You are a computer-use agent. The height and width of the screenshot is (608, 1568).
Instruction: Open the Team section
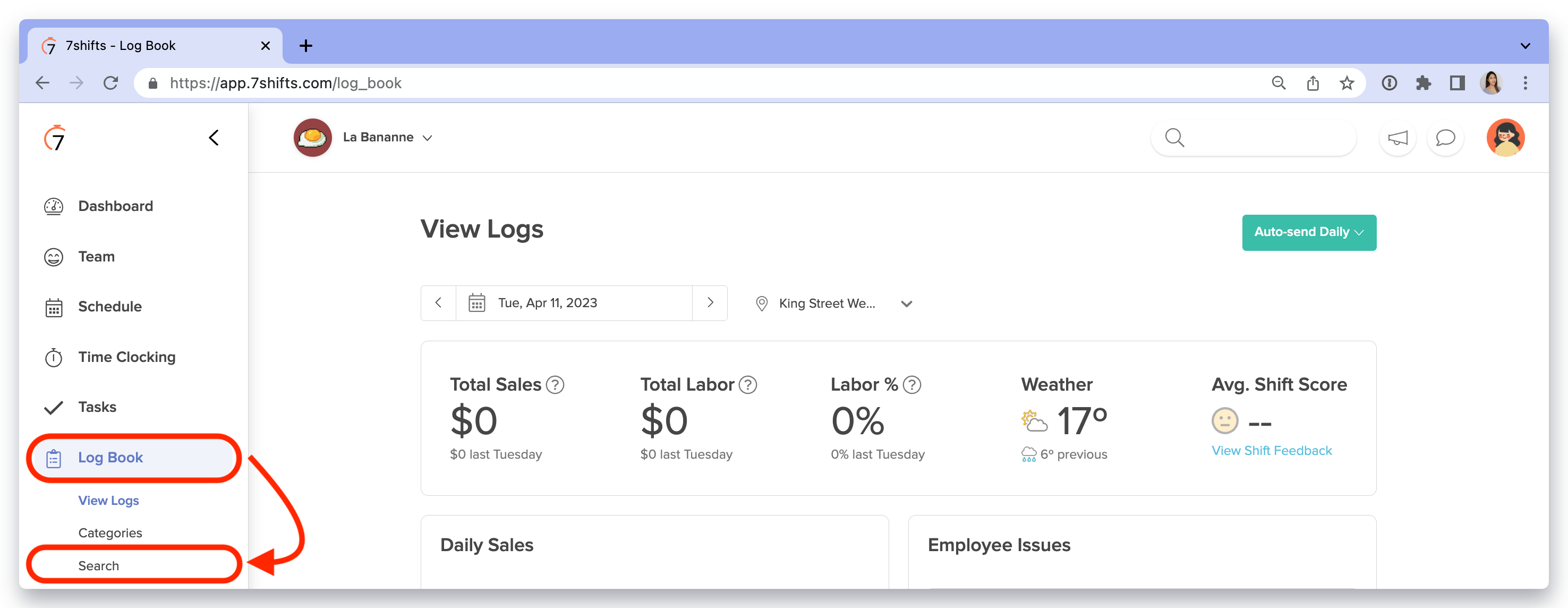(96, 257)
